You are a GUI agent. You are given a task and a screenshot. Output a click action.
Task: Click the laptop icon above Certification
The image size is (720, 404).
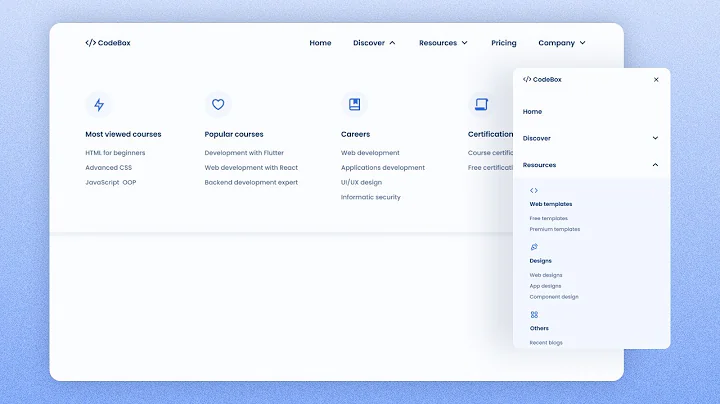pos(481,105)
